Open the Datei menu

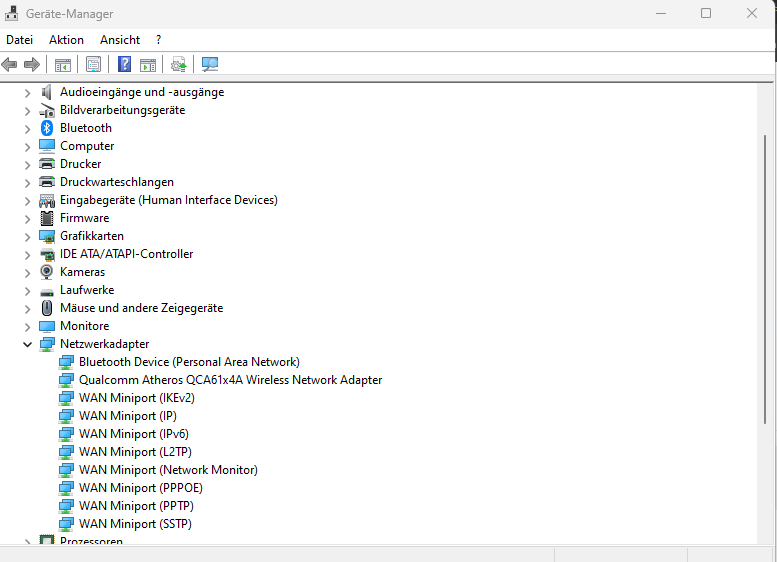[19, 40]
